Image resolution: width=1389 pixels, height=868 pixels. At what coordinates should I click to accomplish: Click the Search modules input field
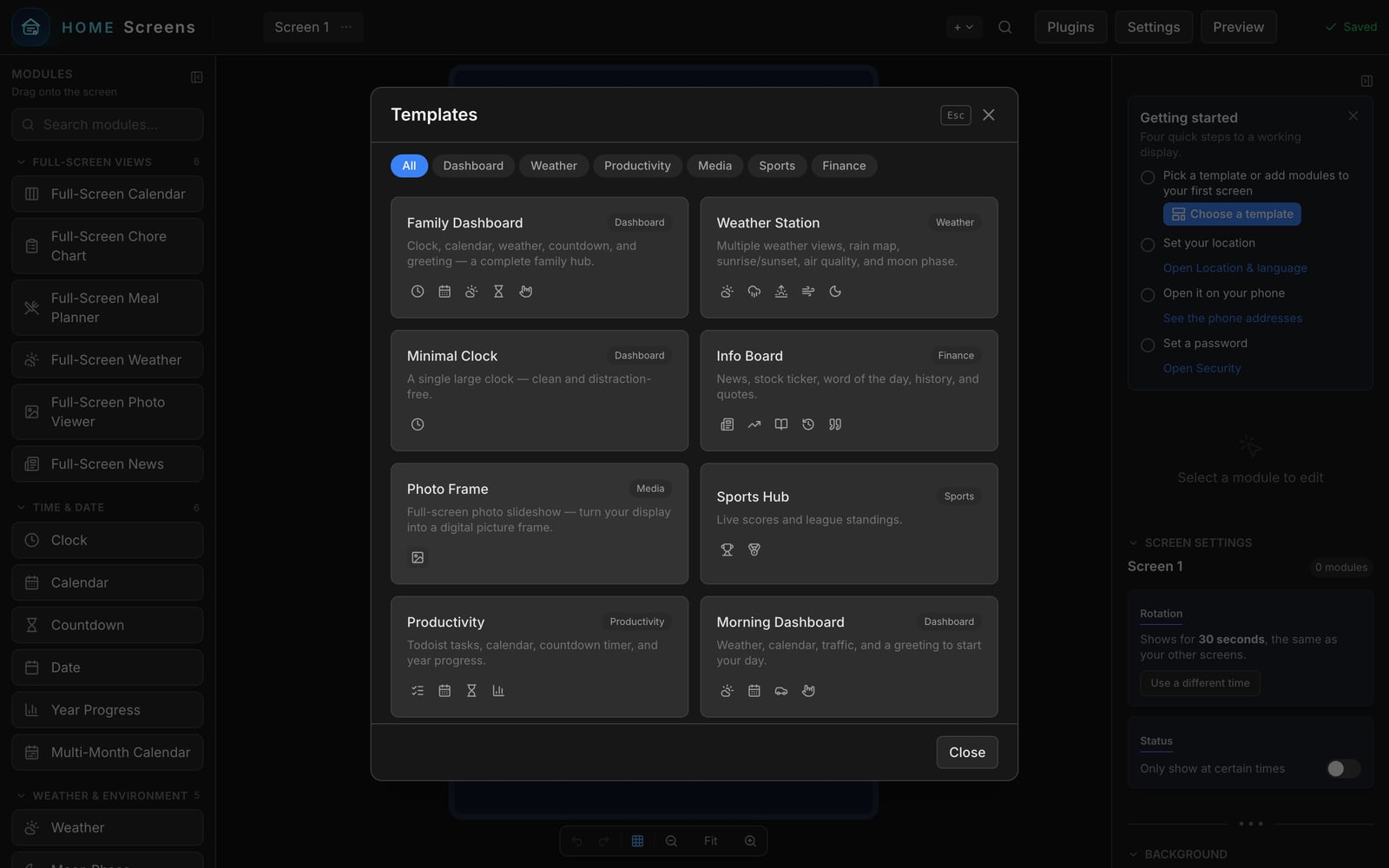(x=108, y=124)
